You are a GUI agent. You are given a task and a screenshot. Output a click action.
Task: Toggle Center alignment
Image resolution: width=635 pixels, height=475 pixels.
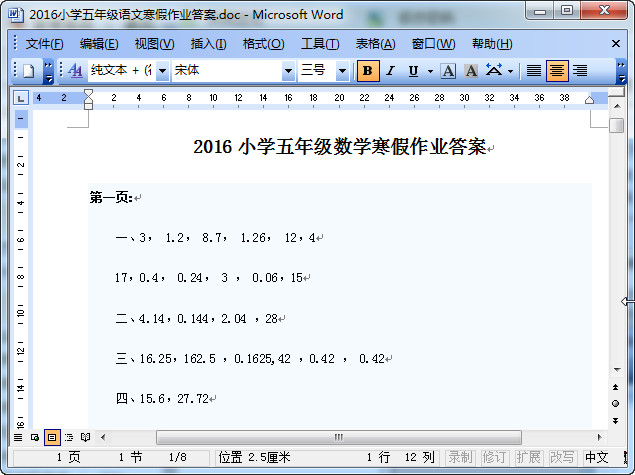tap(557, 71)
